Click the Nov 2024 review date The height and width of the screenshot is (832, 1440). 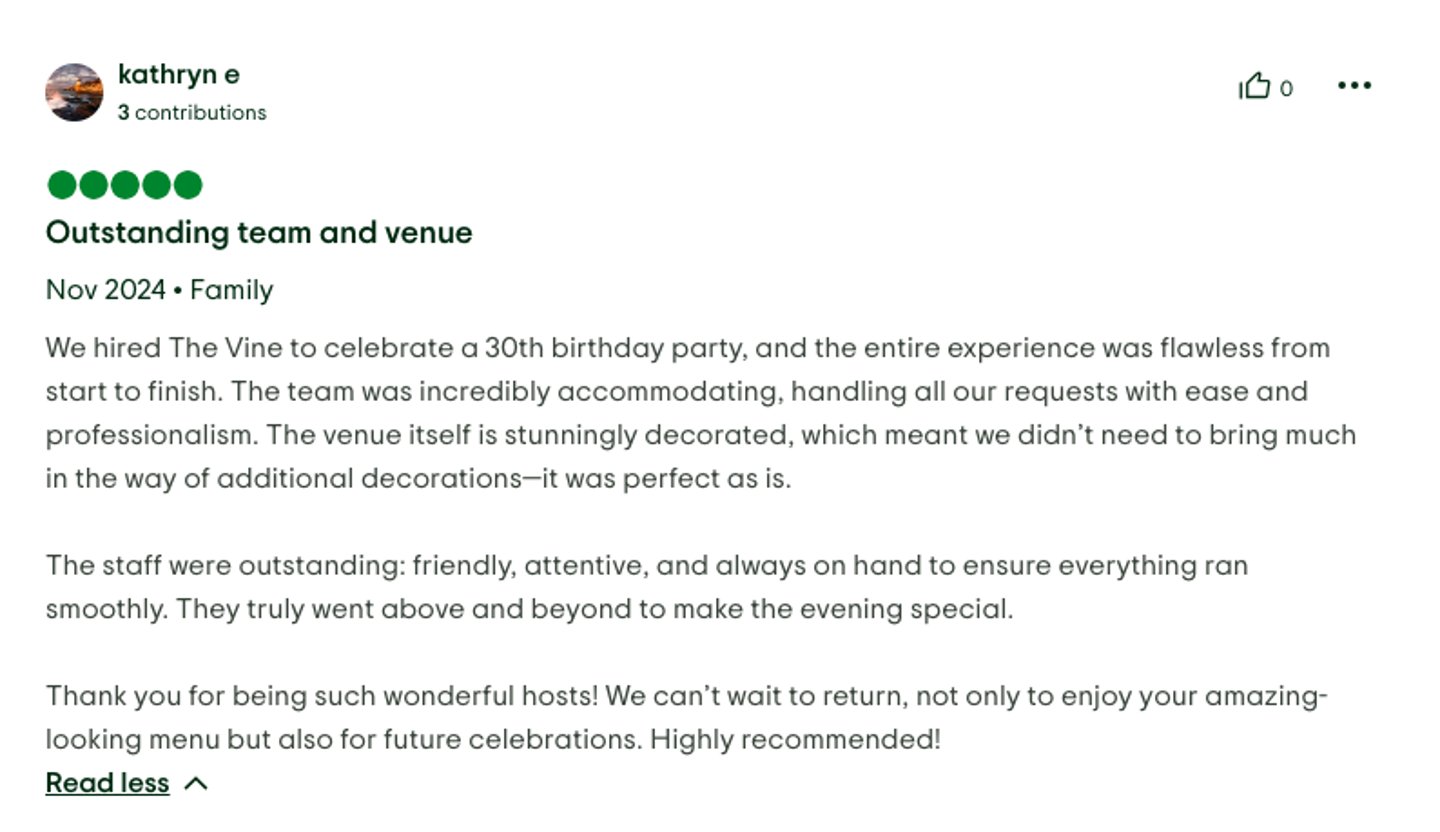click(x=105, y=290)
